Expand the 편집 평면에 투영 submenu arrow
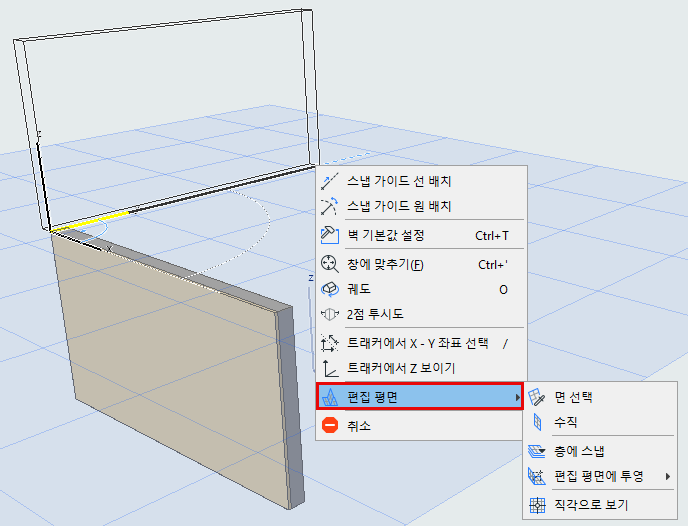688x526 pixels. pyautogui.click(x=668, y=476)
